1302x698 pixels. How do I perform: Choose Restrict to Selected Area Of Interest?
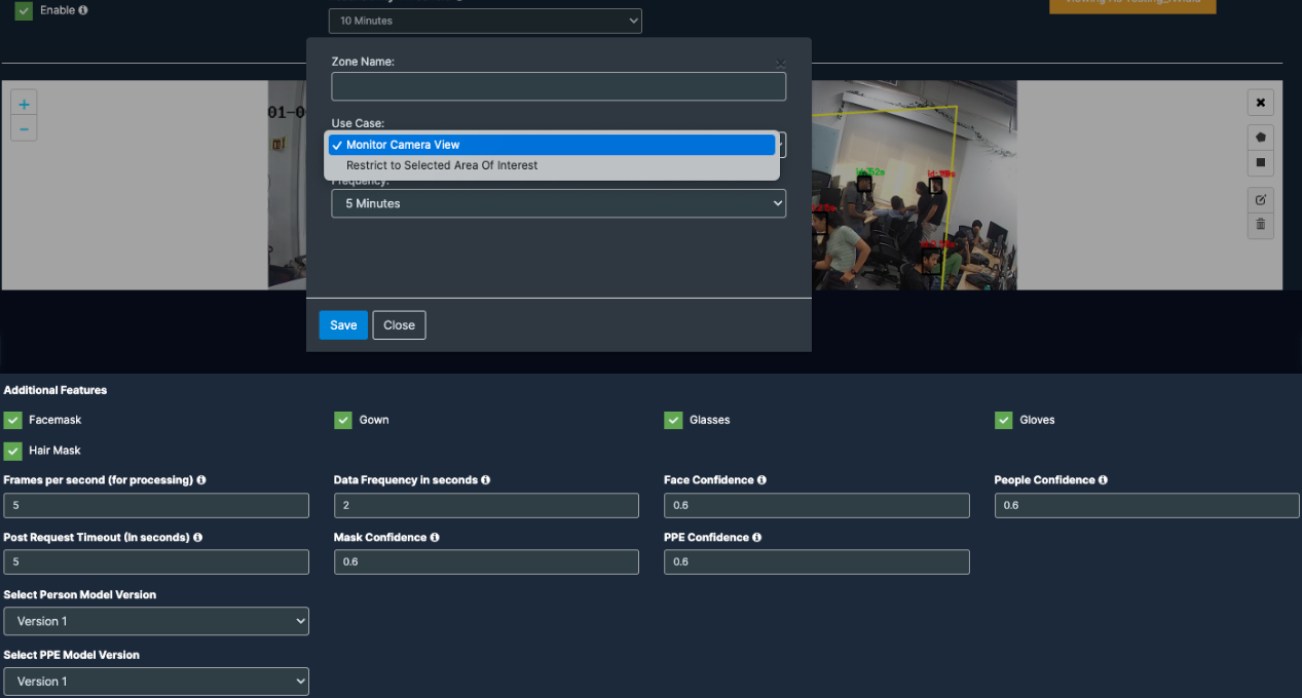click(x=552, y=166)
